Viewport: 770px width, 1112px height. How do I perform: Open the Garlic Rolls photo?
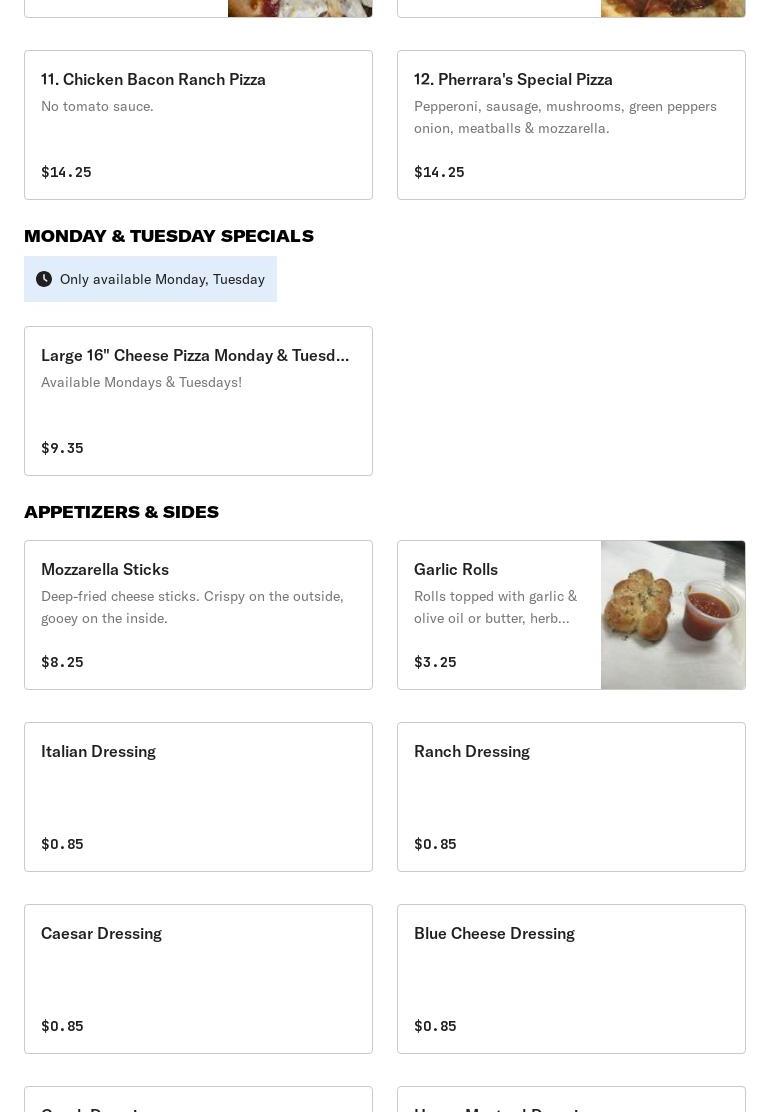click(672, 615)
